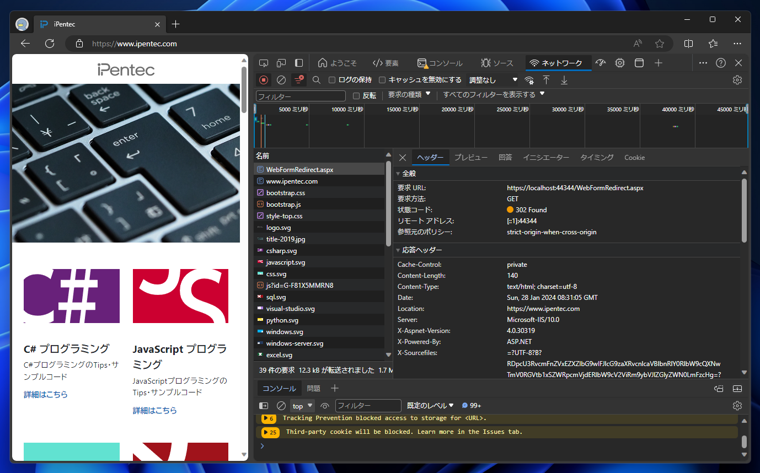Click the network filter input field
The image size is (760, 473).
tap(301, 96)
